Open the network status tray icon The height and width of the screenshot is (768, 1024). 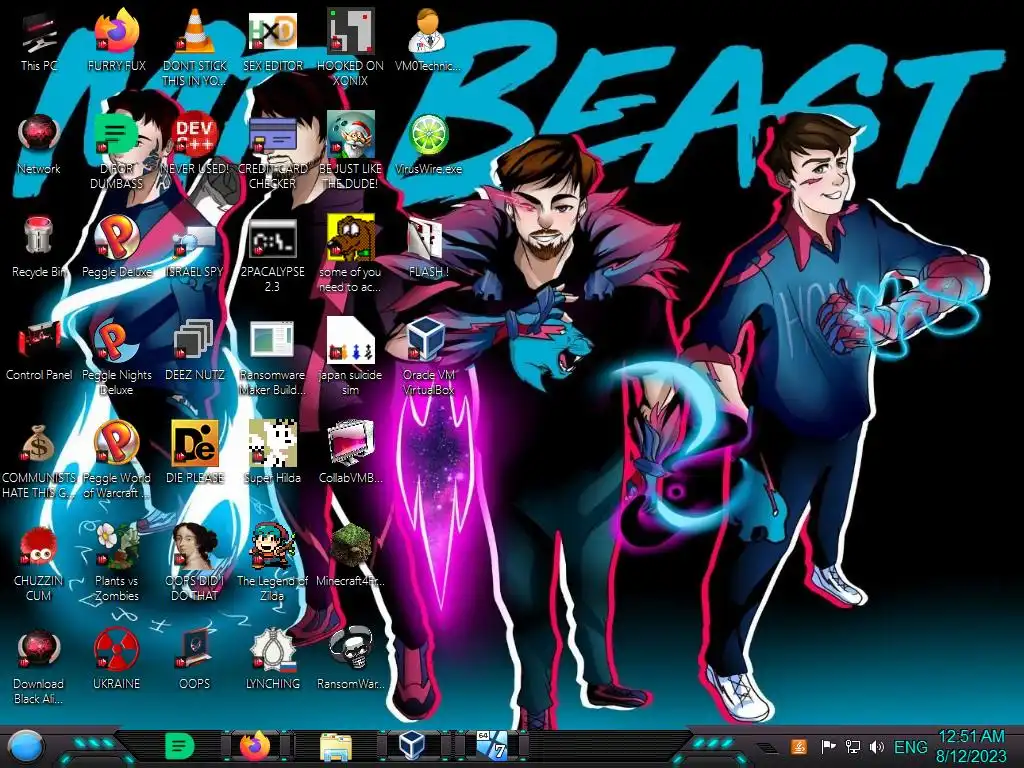click(852, 746)
